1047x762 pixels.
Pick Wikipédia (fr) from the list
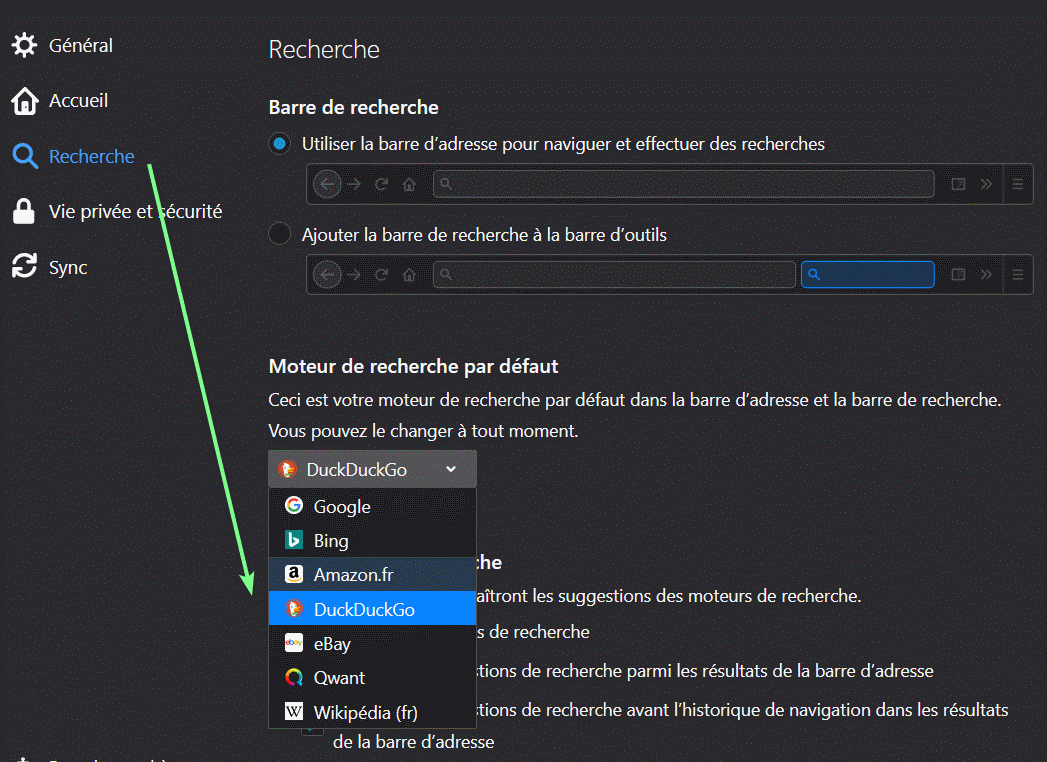coord(373,712)
